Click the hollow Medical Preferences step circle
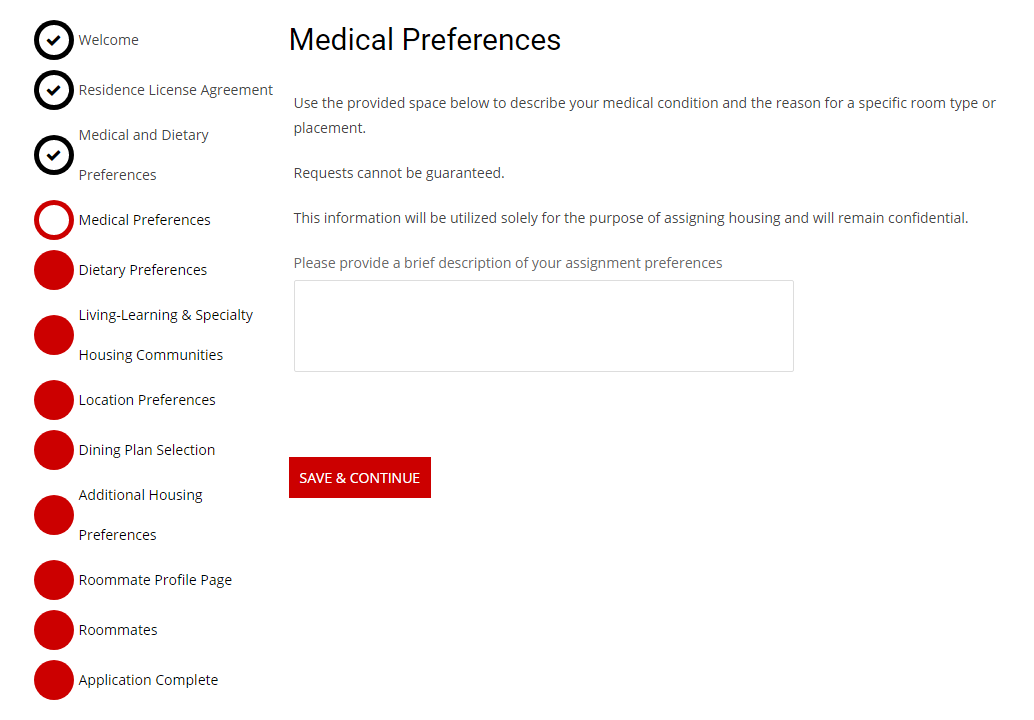Screen dimensions: 1034x720 coord(54,220)
